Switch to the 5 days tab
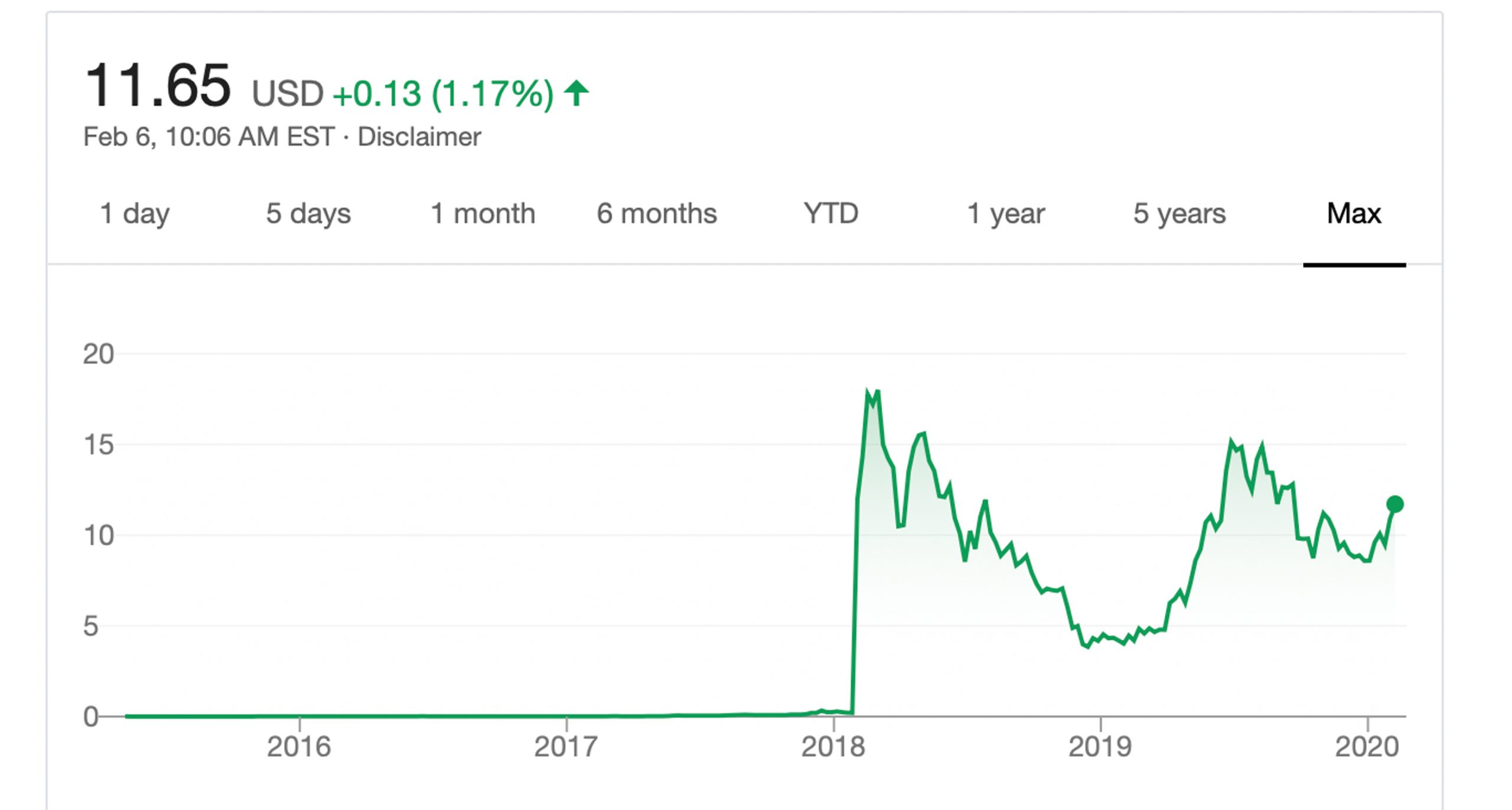The image size is (1512, 810). (x=308, y=213)
